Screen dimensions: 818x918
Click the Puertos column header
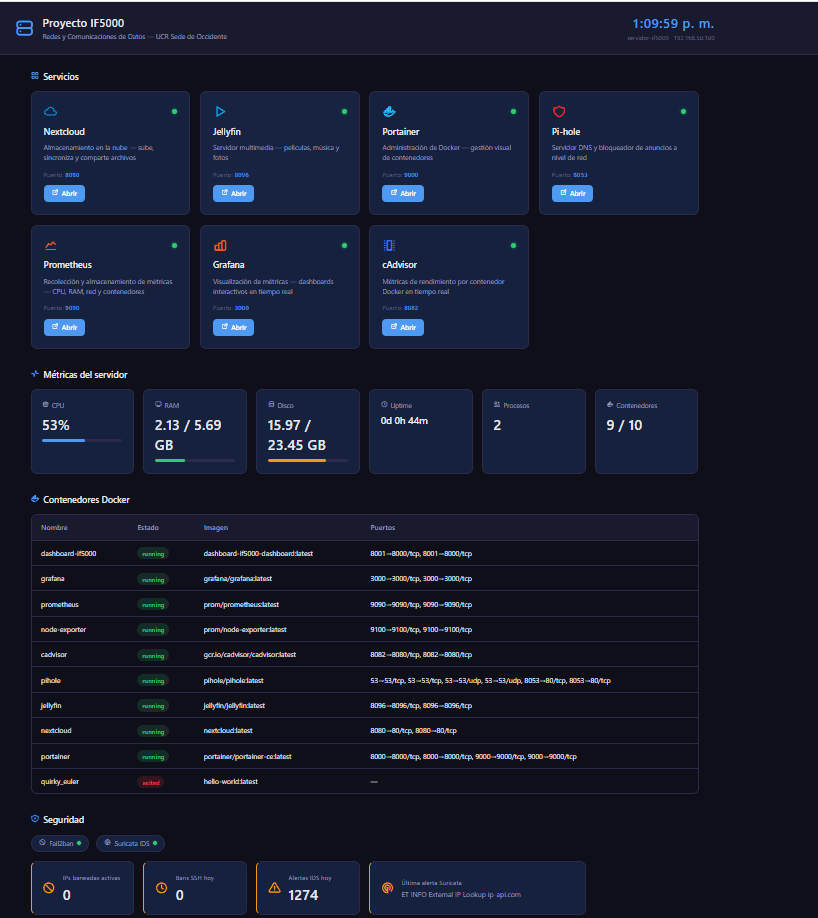pos(383,527)
